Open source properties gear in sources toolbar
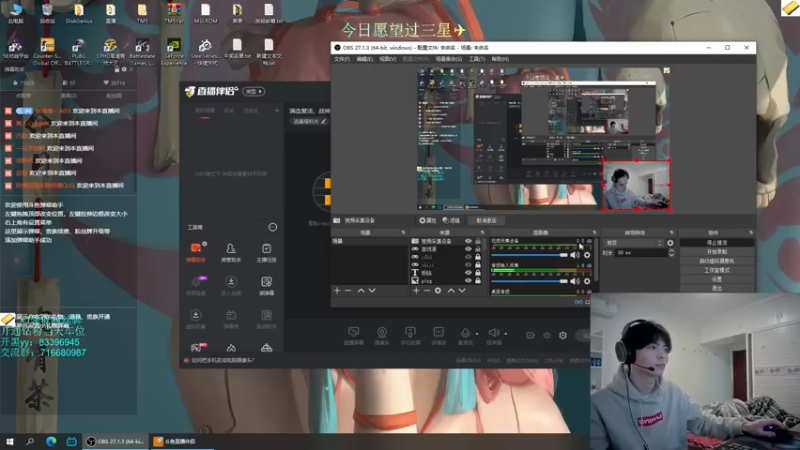Viewport: 800px width, 450px height. tap(438, 290)
